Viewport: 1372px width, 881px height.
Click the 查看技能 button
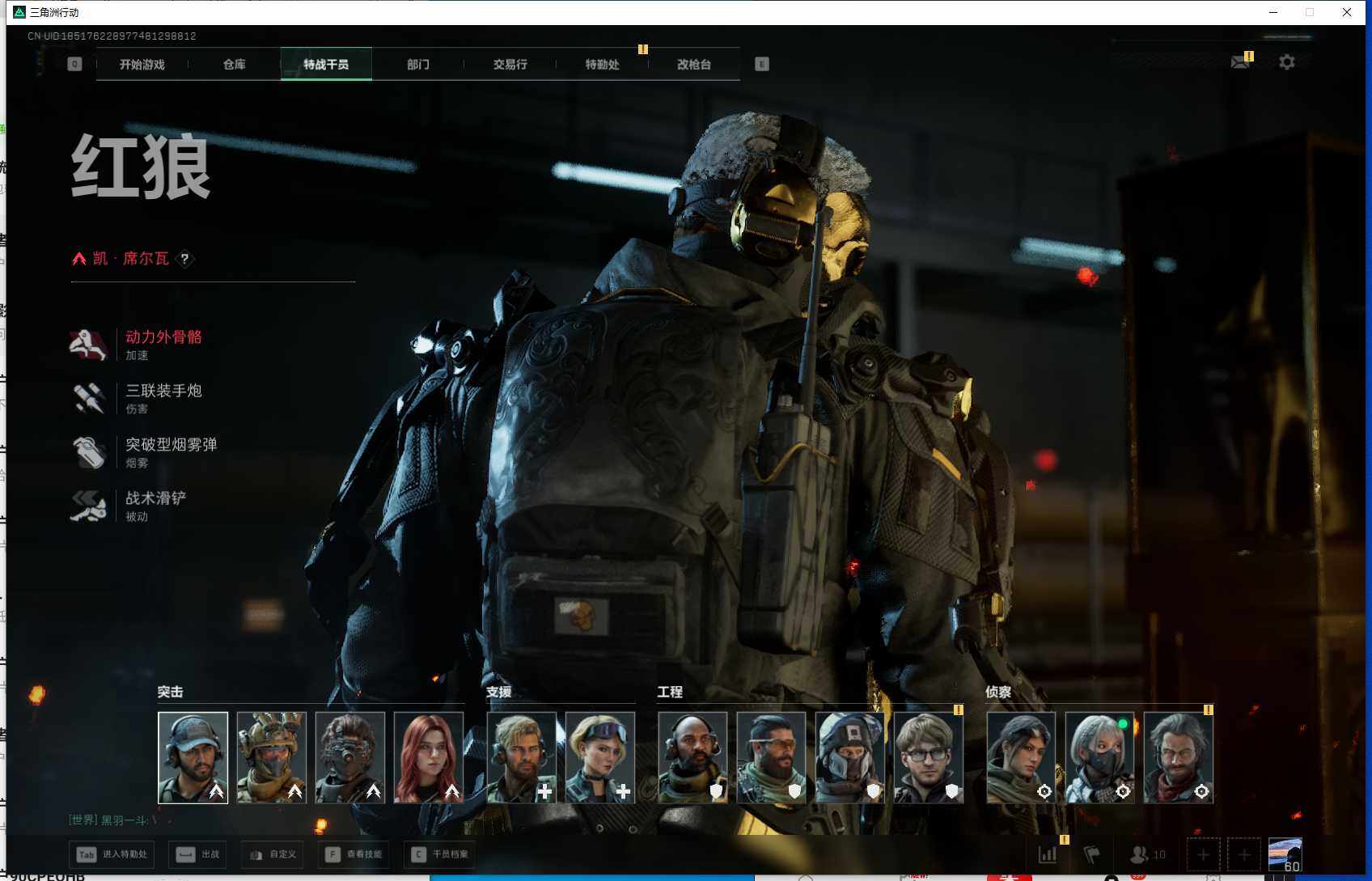354,854
